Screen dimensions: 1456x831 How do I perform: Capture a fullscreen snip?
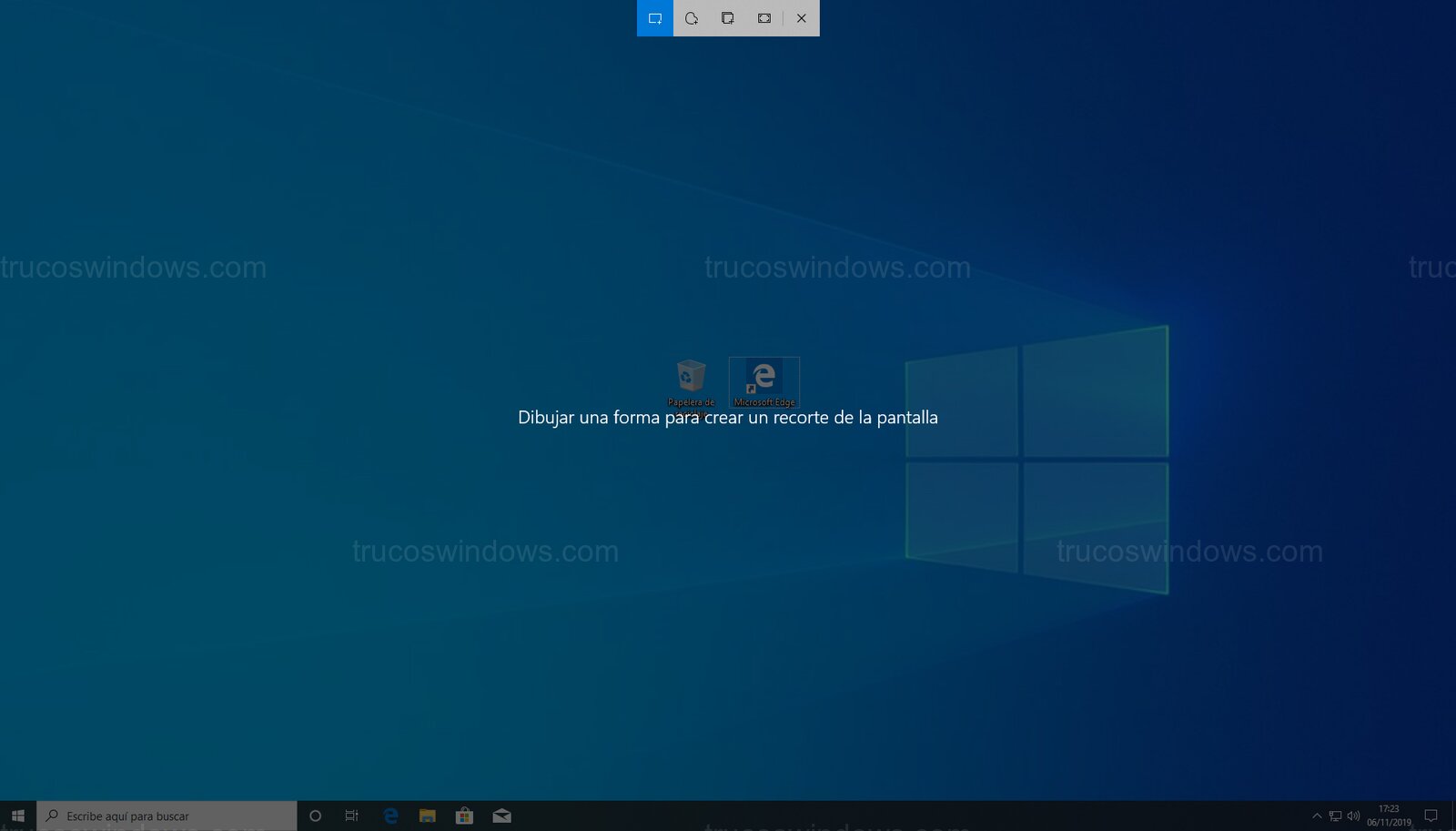pos(764,18)
